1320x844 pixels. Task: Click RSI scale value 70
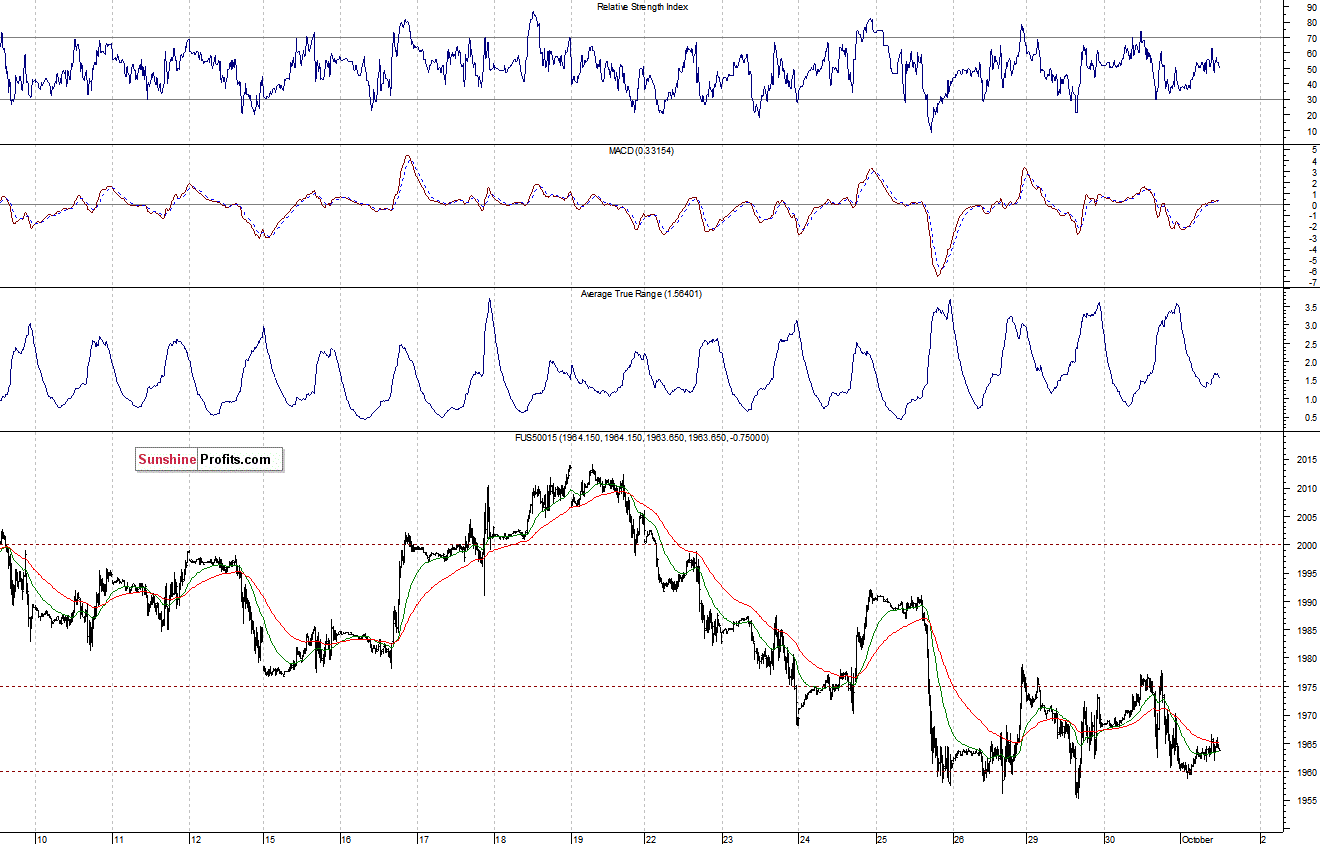(1310, 38)
